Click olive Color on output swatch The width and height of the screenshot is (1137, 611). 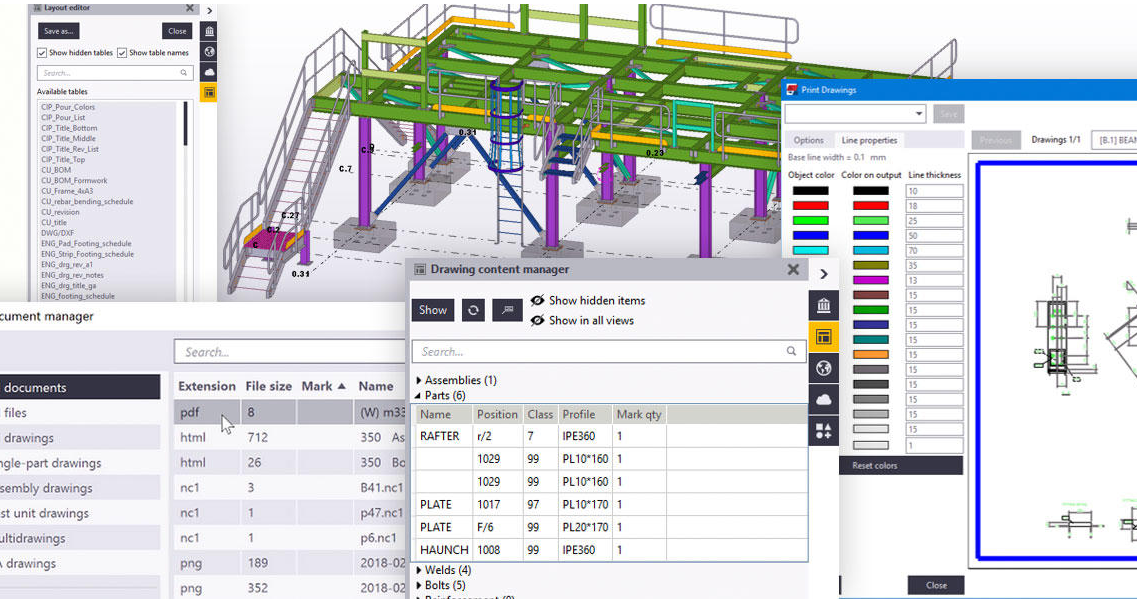point(870,265)
